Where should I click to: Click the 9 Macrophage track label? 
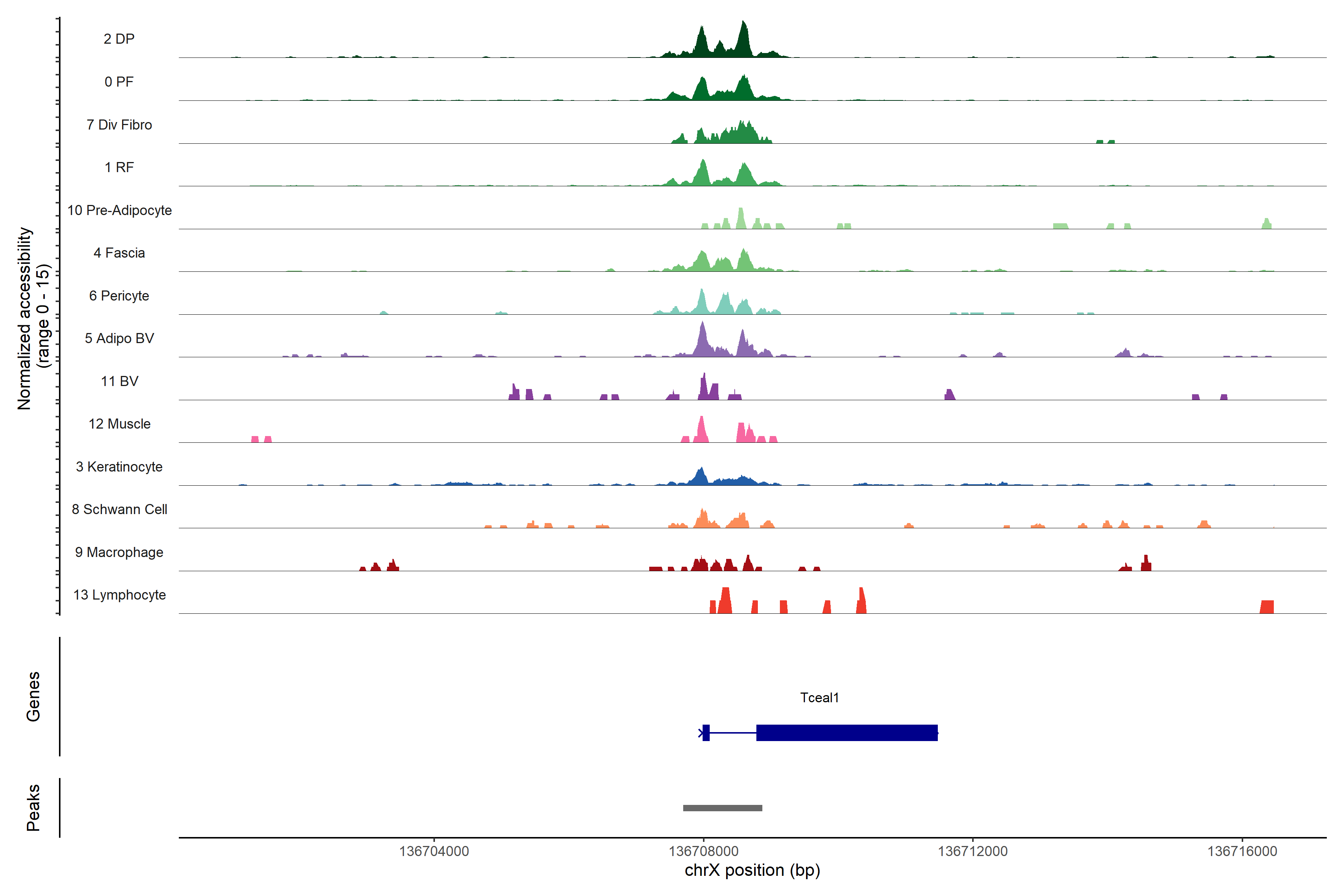click(119, 552)
